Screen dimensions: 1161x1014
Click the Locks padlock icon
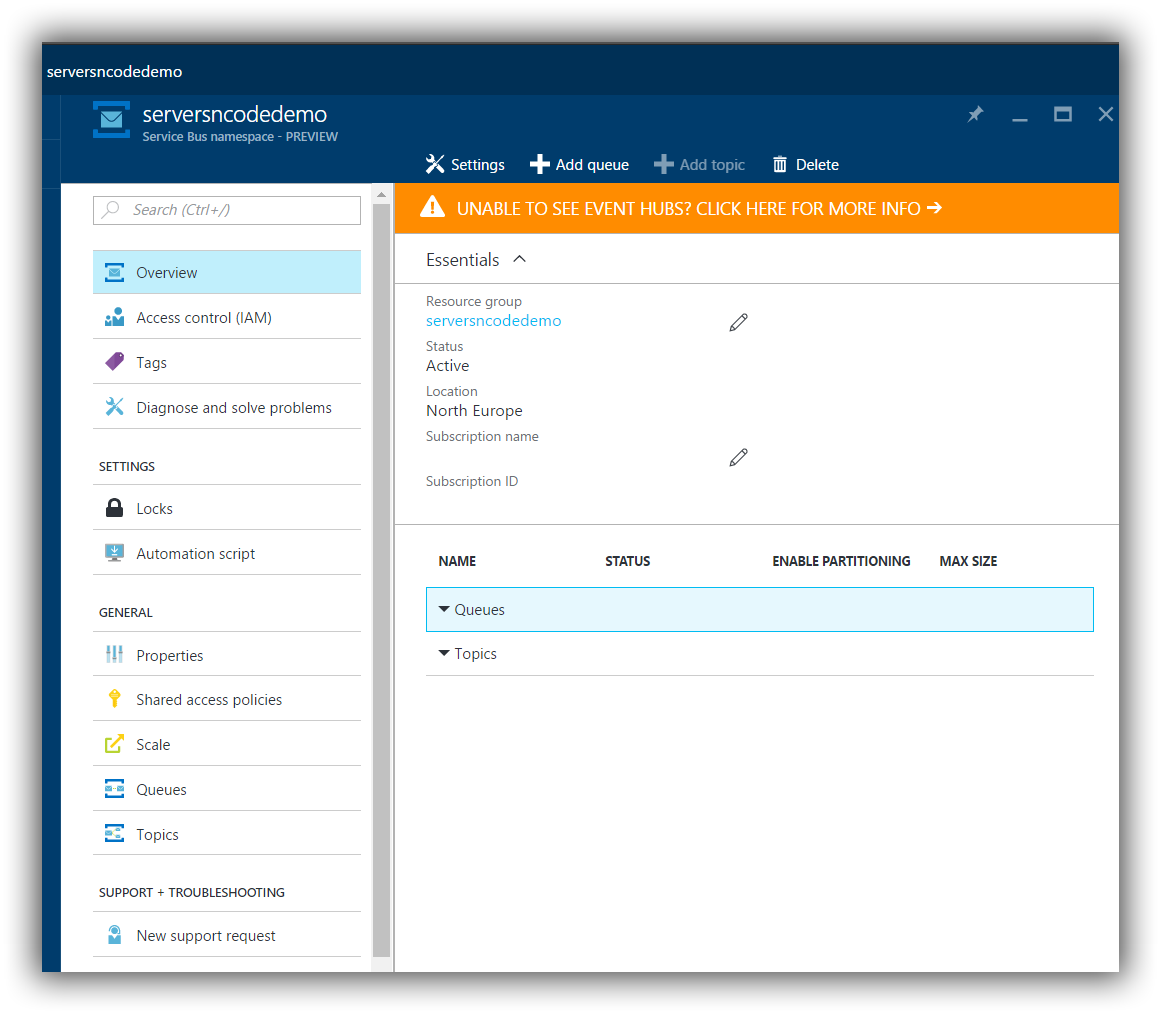click(114, 508)
